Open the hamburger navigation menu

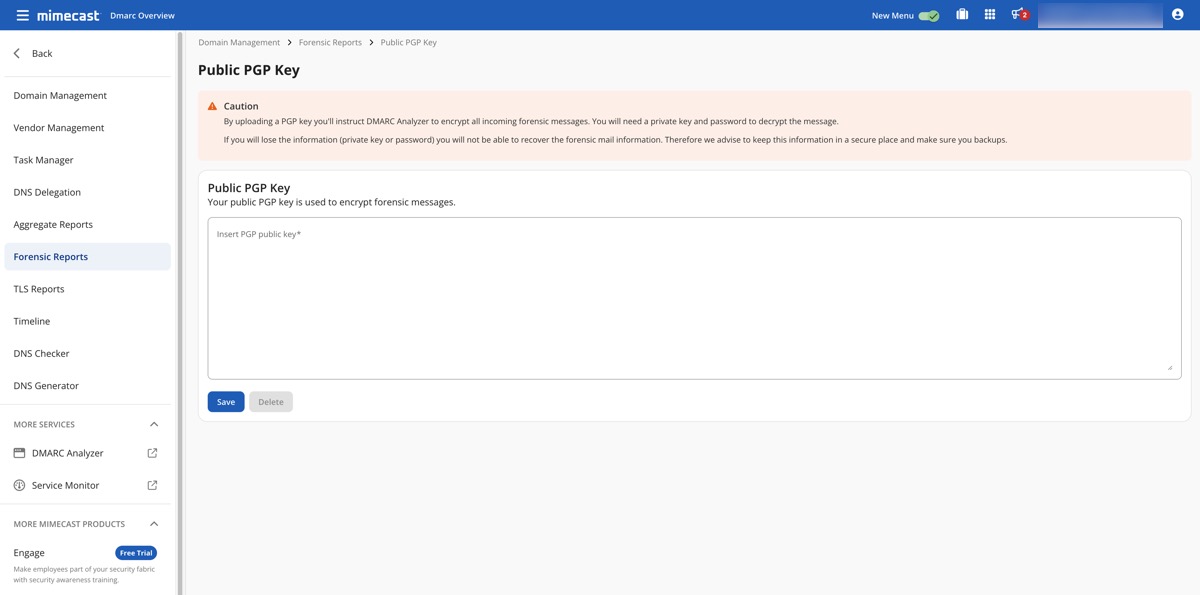point(22,15)
